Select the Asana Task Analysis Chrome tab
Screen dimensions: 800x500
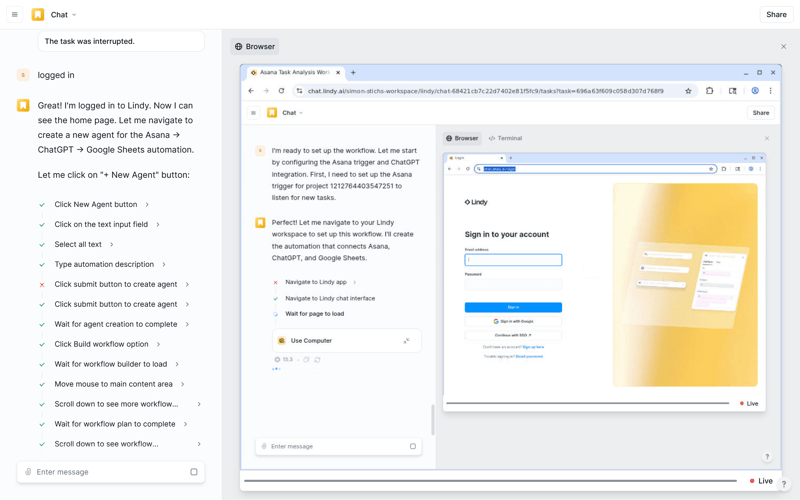pos(293,73)
